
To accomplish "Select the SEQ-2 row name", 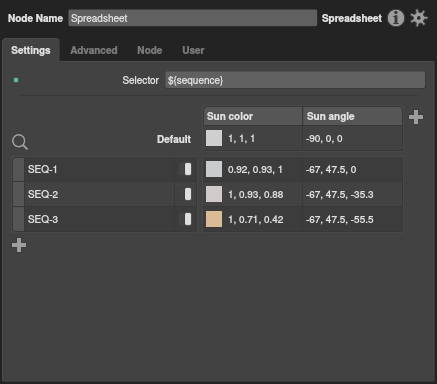I will pyautogui.click(x=43, y=194).
